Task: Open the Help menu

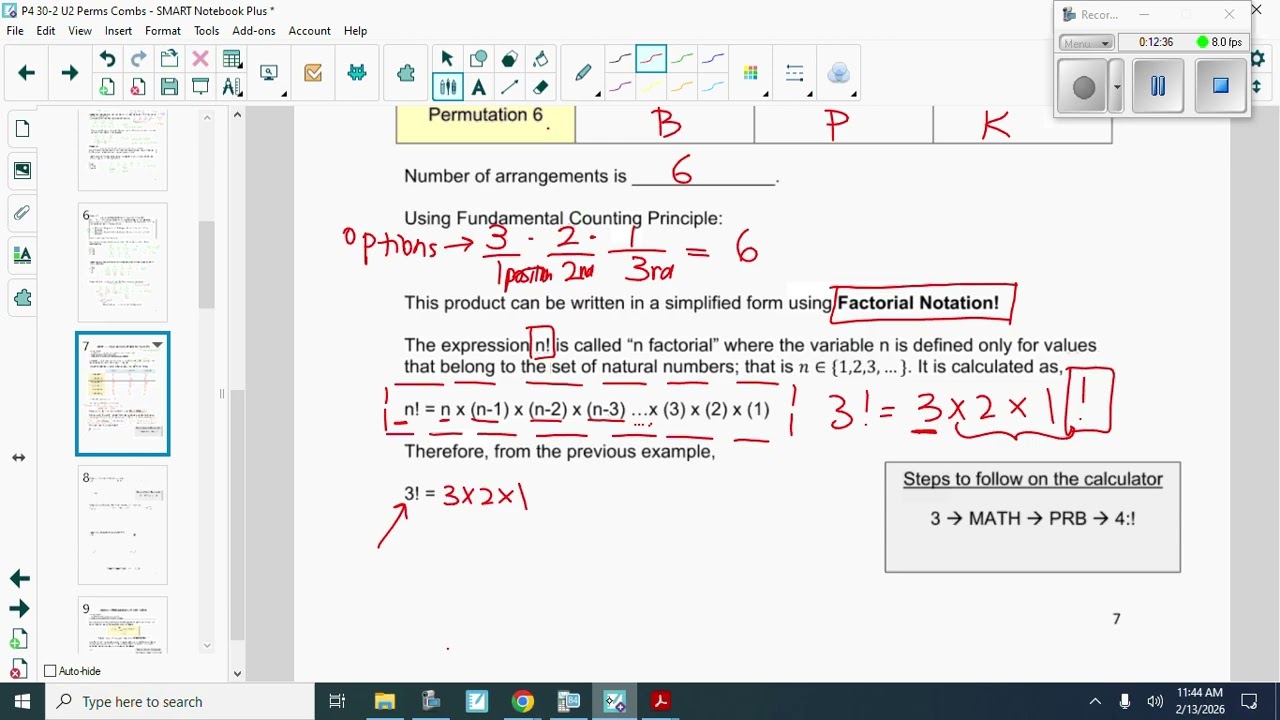Action: pyautogui.click(x=355, y=31)
